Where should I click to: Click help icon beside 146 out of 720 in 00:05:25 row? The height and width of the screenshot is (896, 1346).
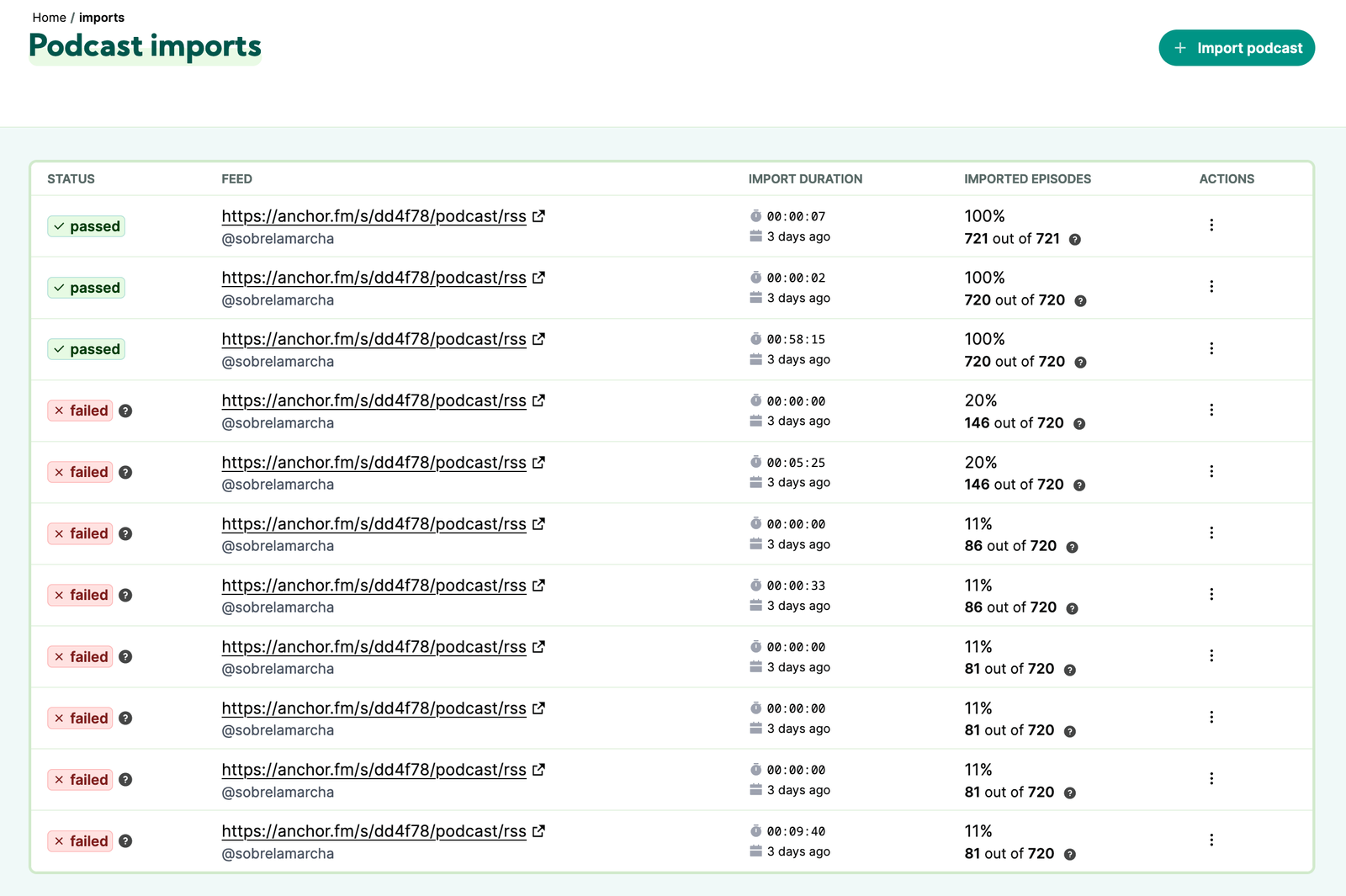tap(1079, 485)
